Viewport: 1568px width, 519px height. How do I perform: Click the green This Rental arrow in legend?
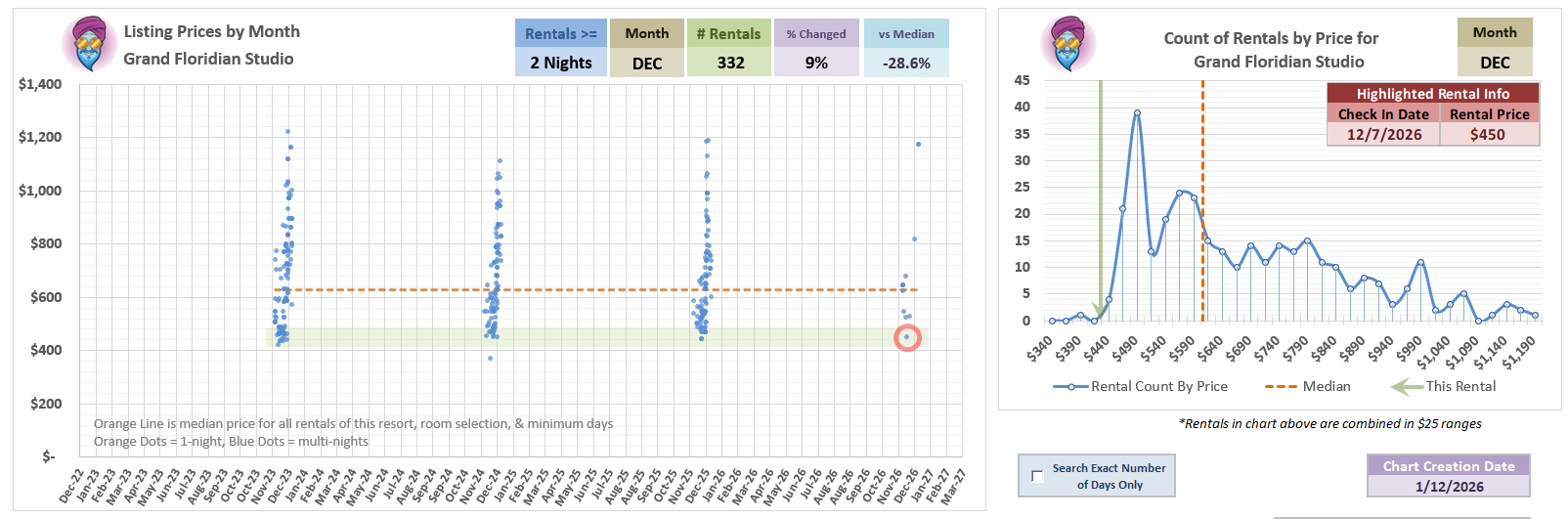[x=1407, y=386]
